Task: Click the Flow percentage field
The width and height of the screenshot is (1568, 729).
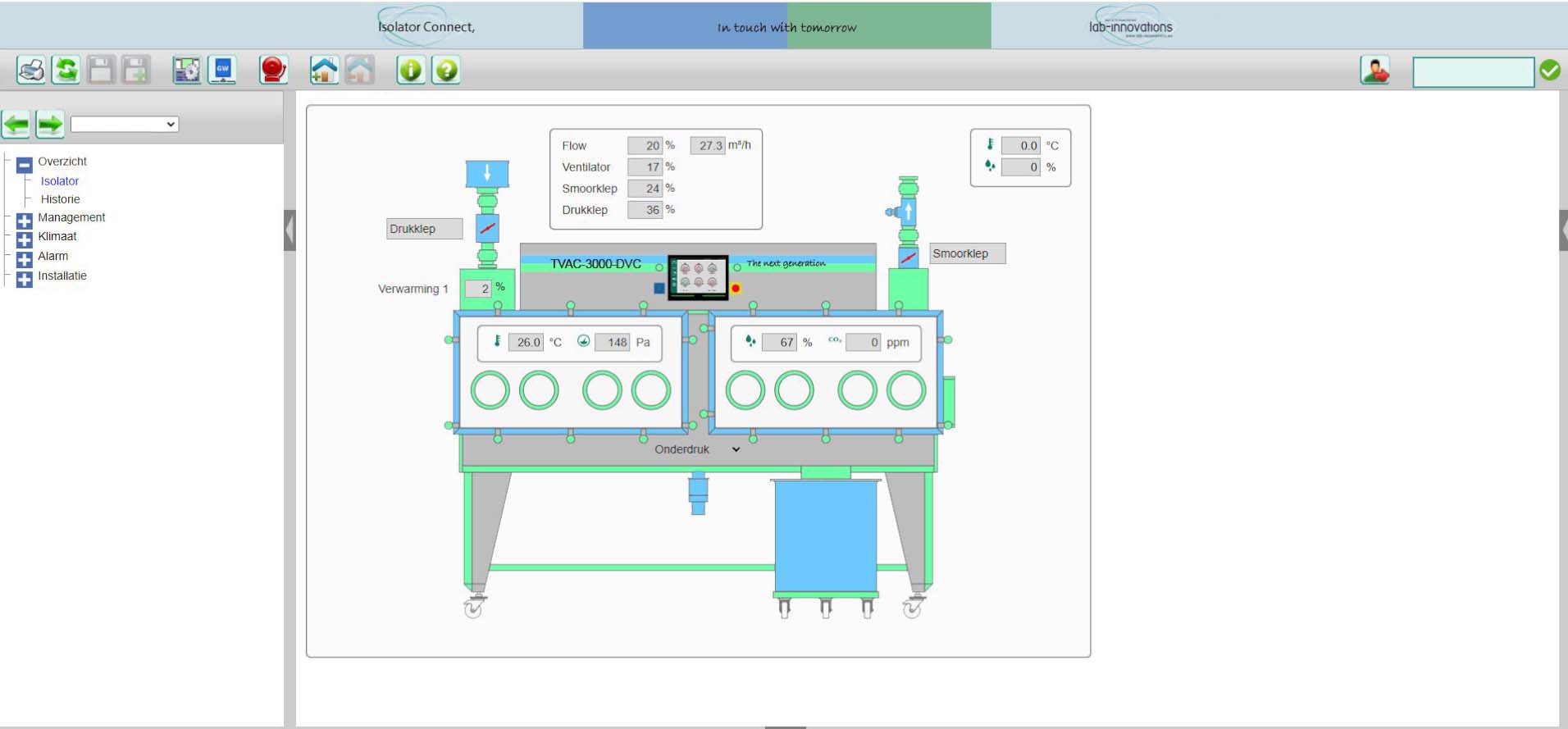Action: click(x=645, y=146)
